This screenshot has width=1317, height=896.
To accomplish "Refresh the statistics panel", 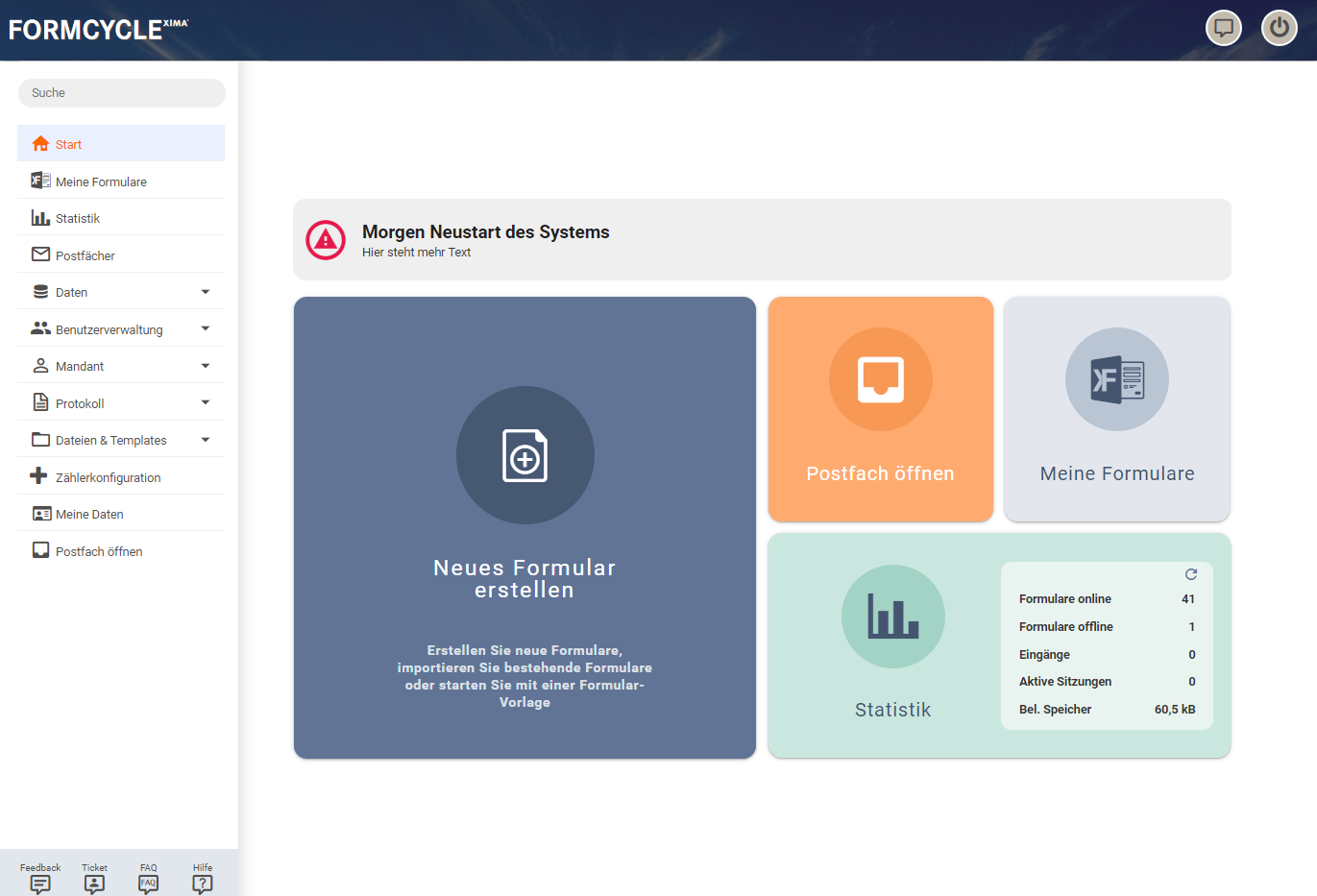I will pyautogui.click(x=1191, y=574).
